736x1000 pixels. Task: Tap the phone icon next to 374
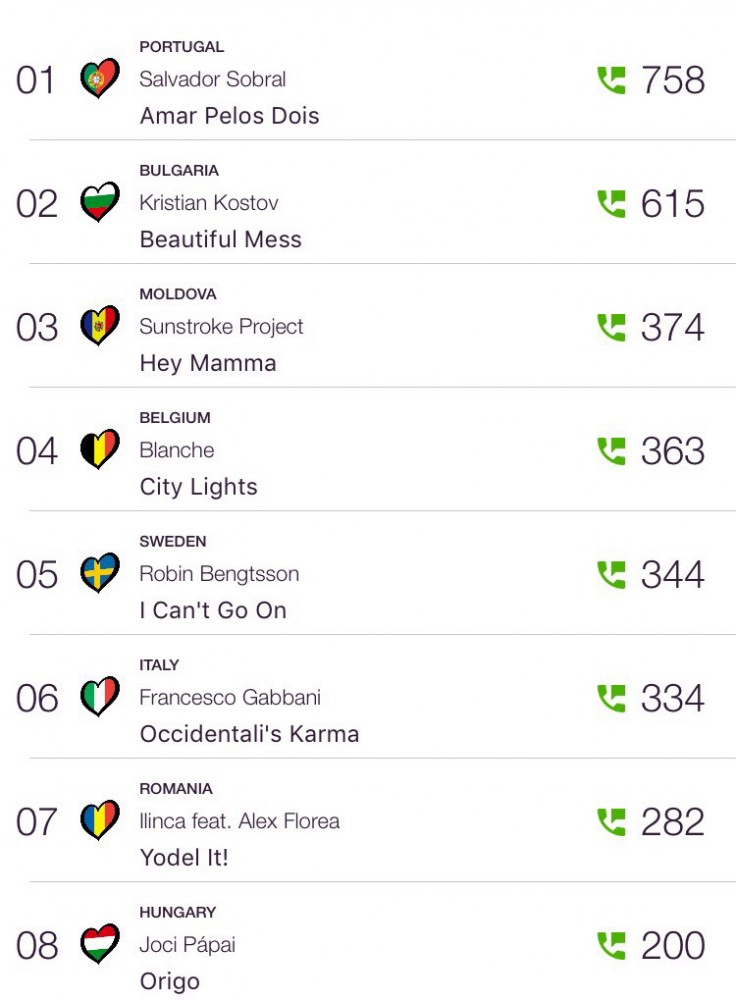pos(611,327)
